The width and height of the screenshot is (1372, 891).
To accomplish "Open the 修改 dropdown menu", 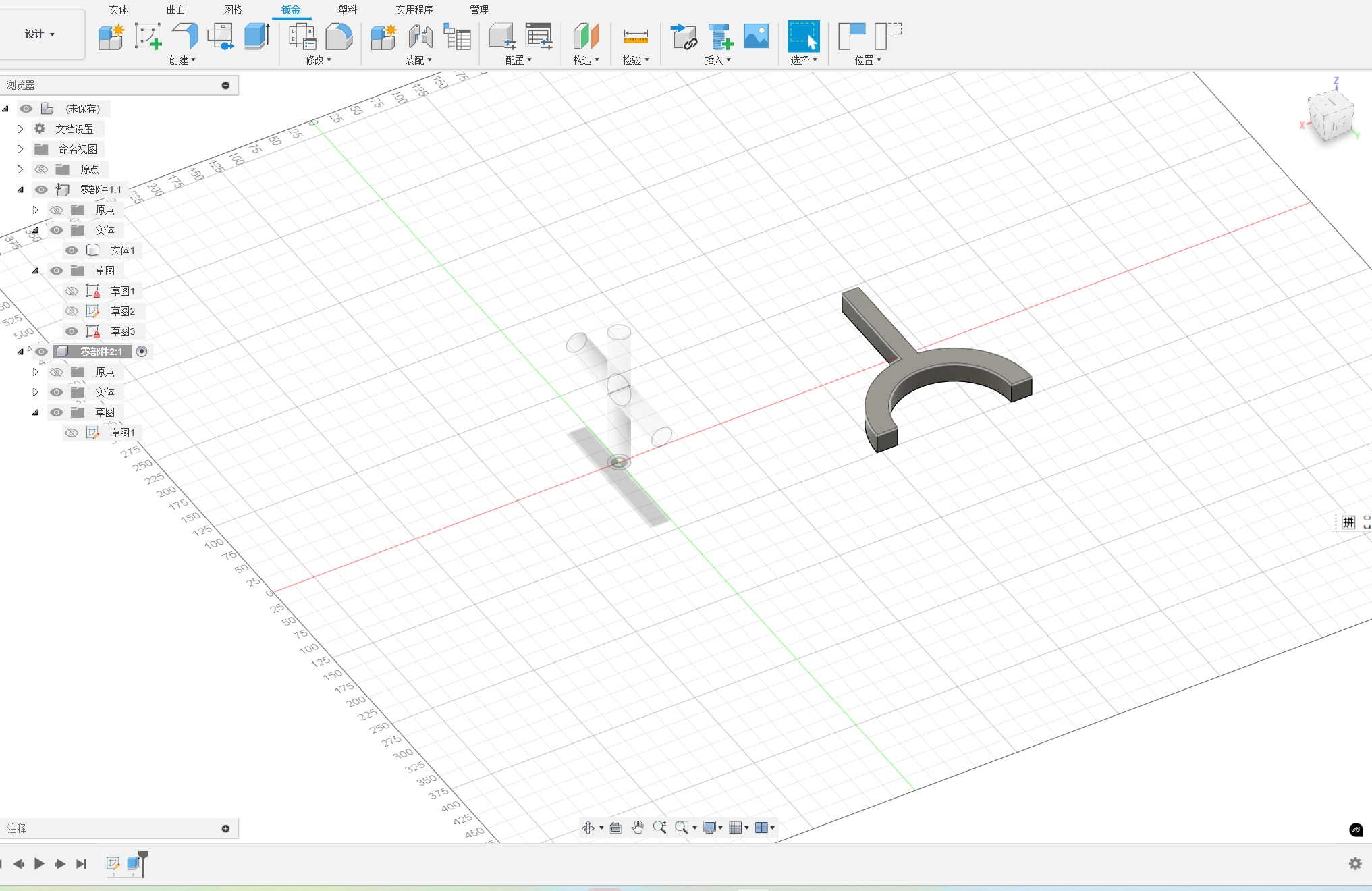I will tap(319, 60).
